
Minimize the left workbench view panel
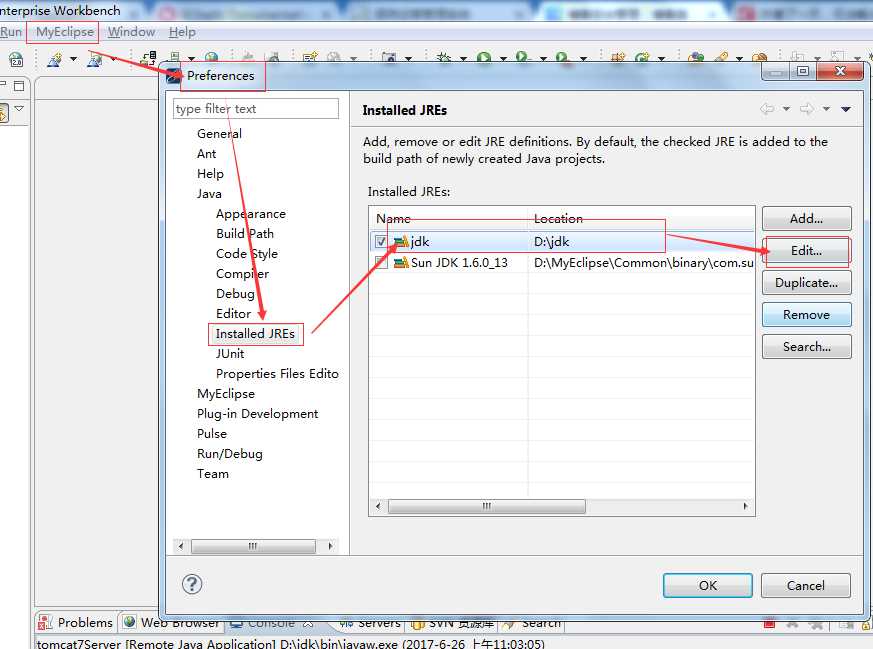click(x=3, y=85)
